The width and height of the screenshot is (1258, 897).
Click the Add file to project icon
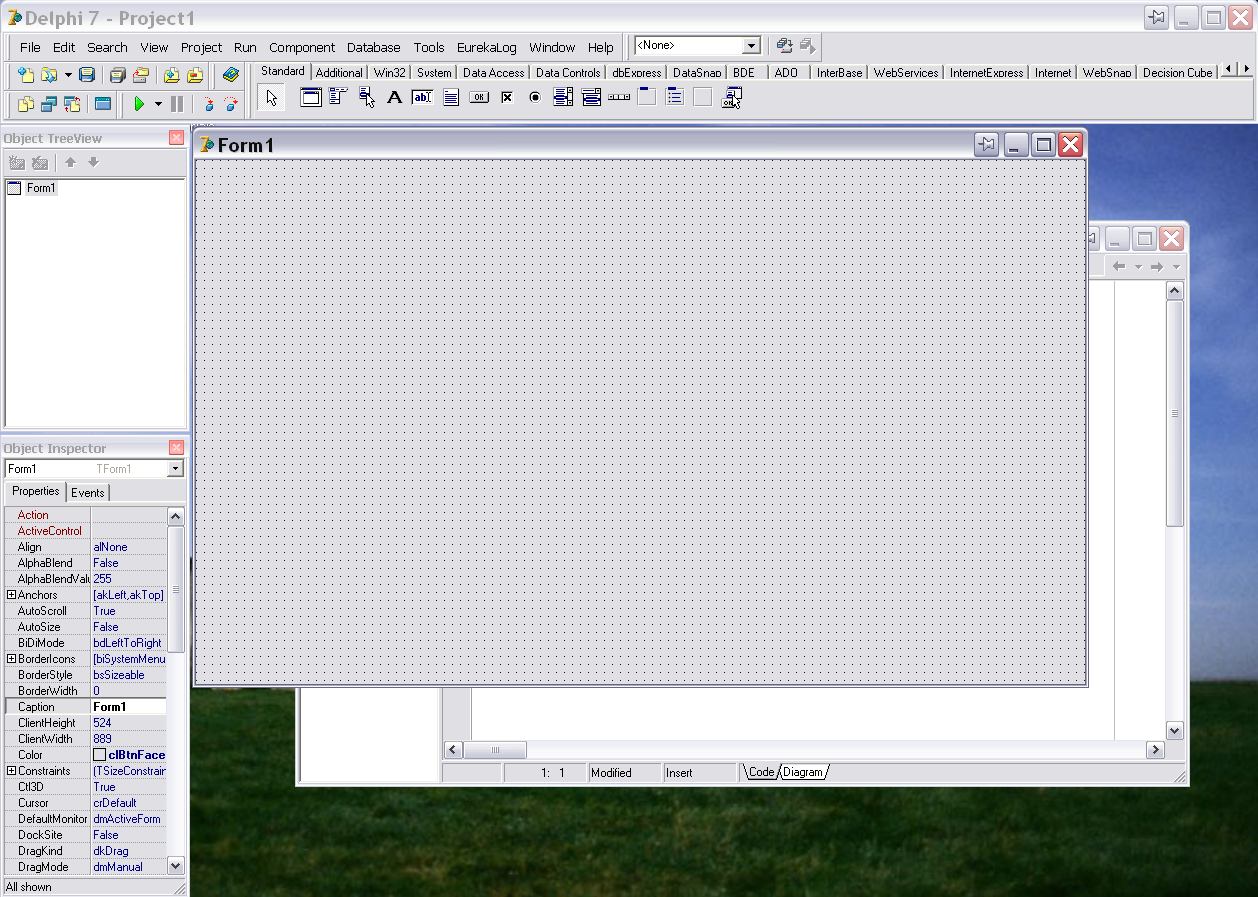(172, 75)
